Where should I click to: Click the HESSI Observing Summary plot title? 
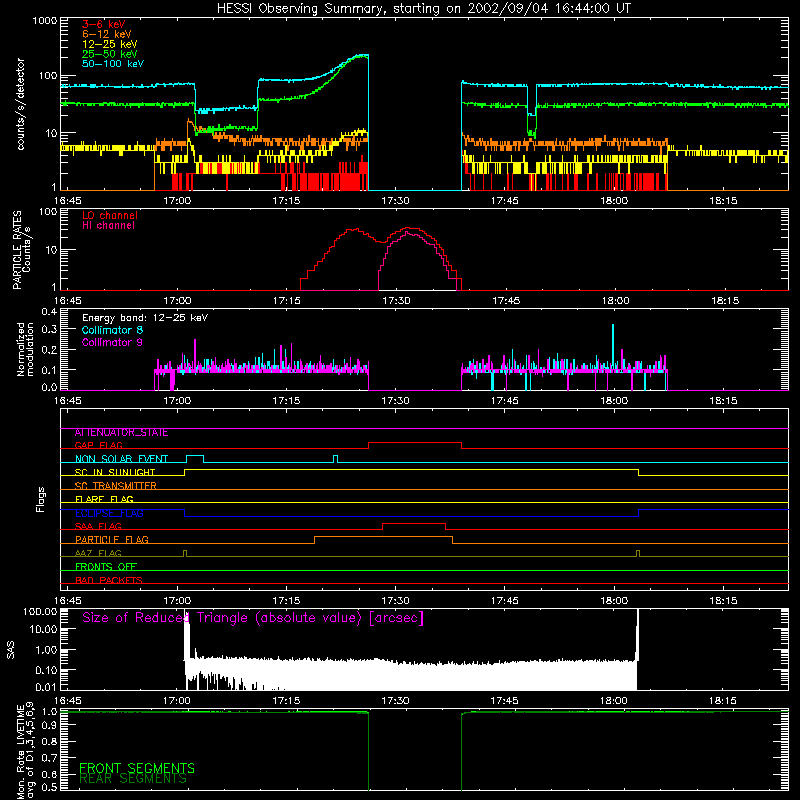point(424,9)
